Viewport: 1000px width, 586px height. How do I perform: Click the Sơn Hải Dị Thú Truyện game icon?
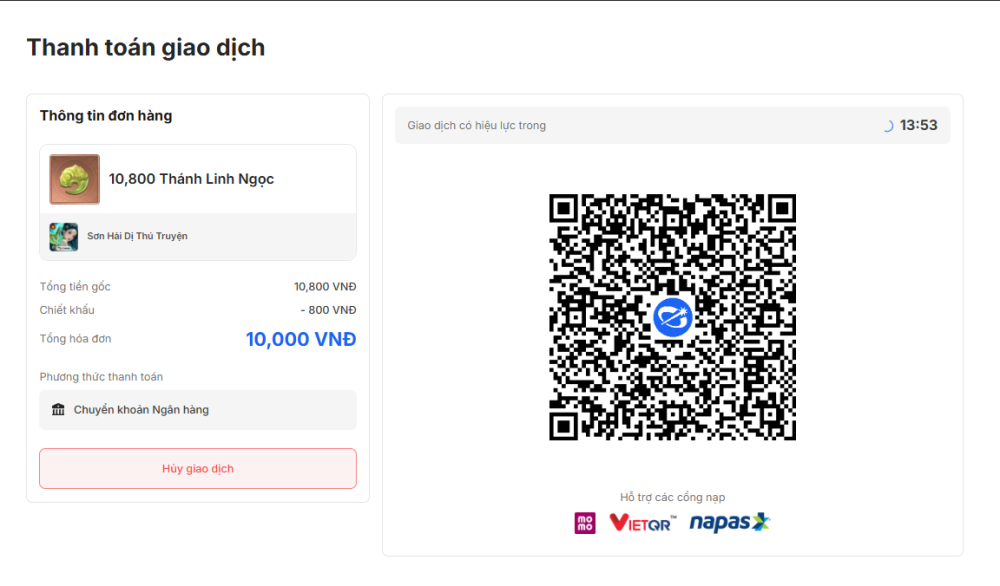click(64, 236)
